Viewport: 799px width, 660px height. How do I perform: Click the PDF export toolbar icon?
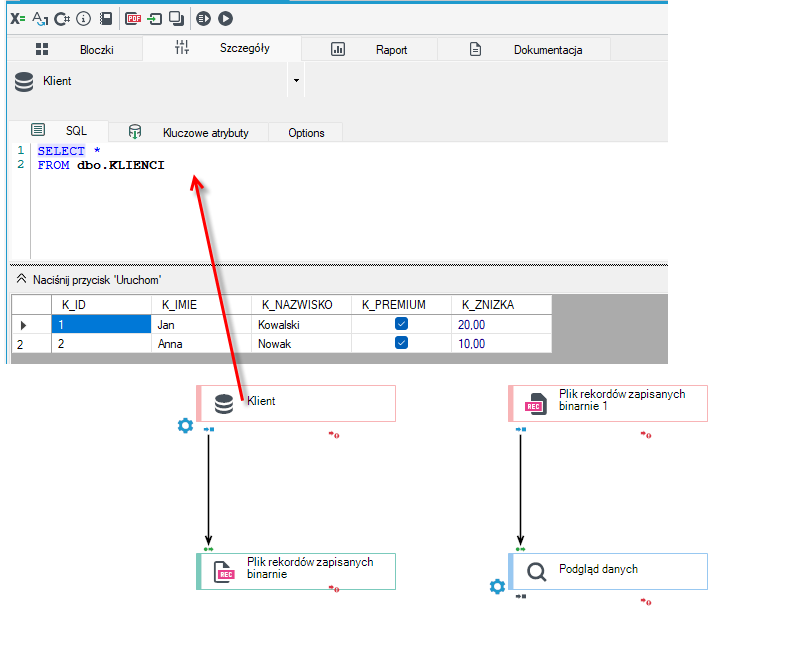(x=133, y=19)
